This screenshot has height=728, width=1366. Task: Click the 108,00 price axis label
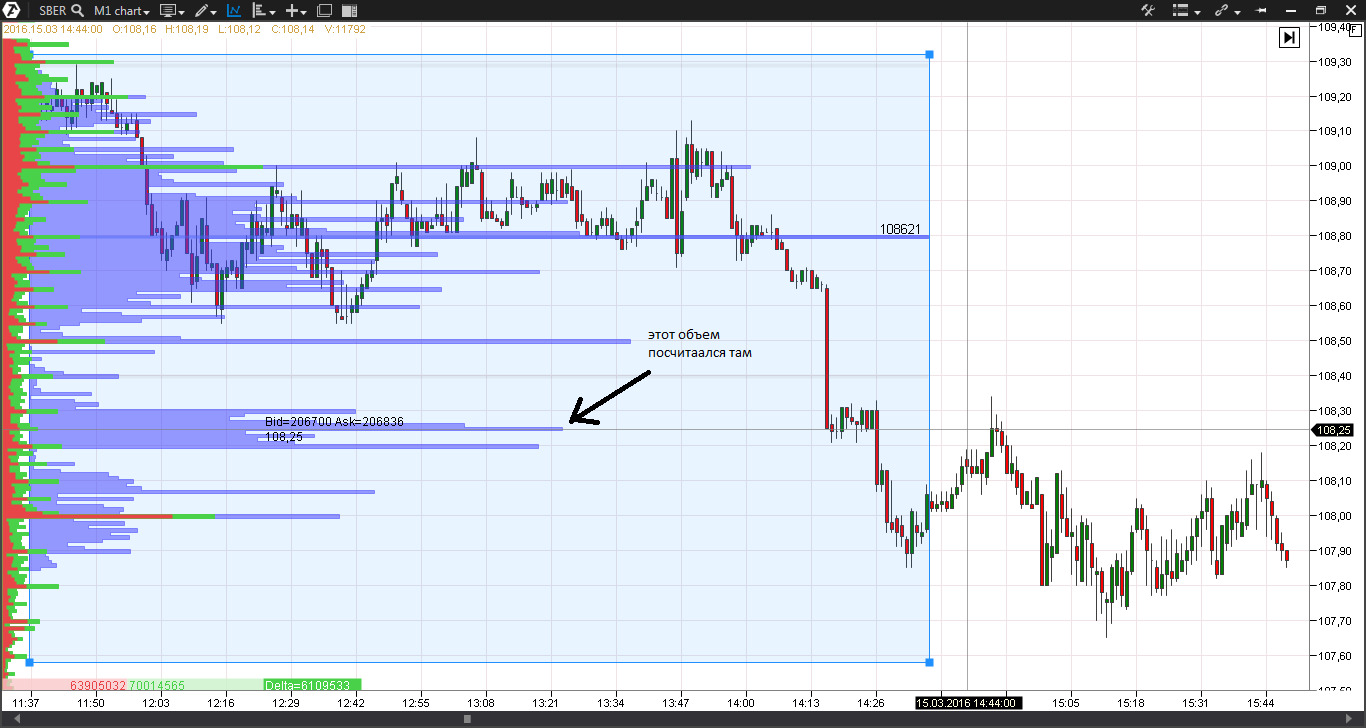point(1335,516)
